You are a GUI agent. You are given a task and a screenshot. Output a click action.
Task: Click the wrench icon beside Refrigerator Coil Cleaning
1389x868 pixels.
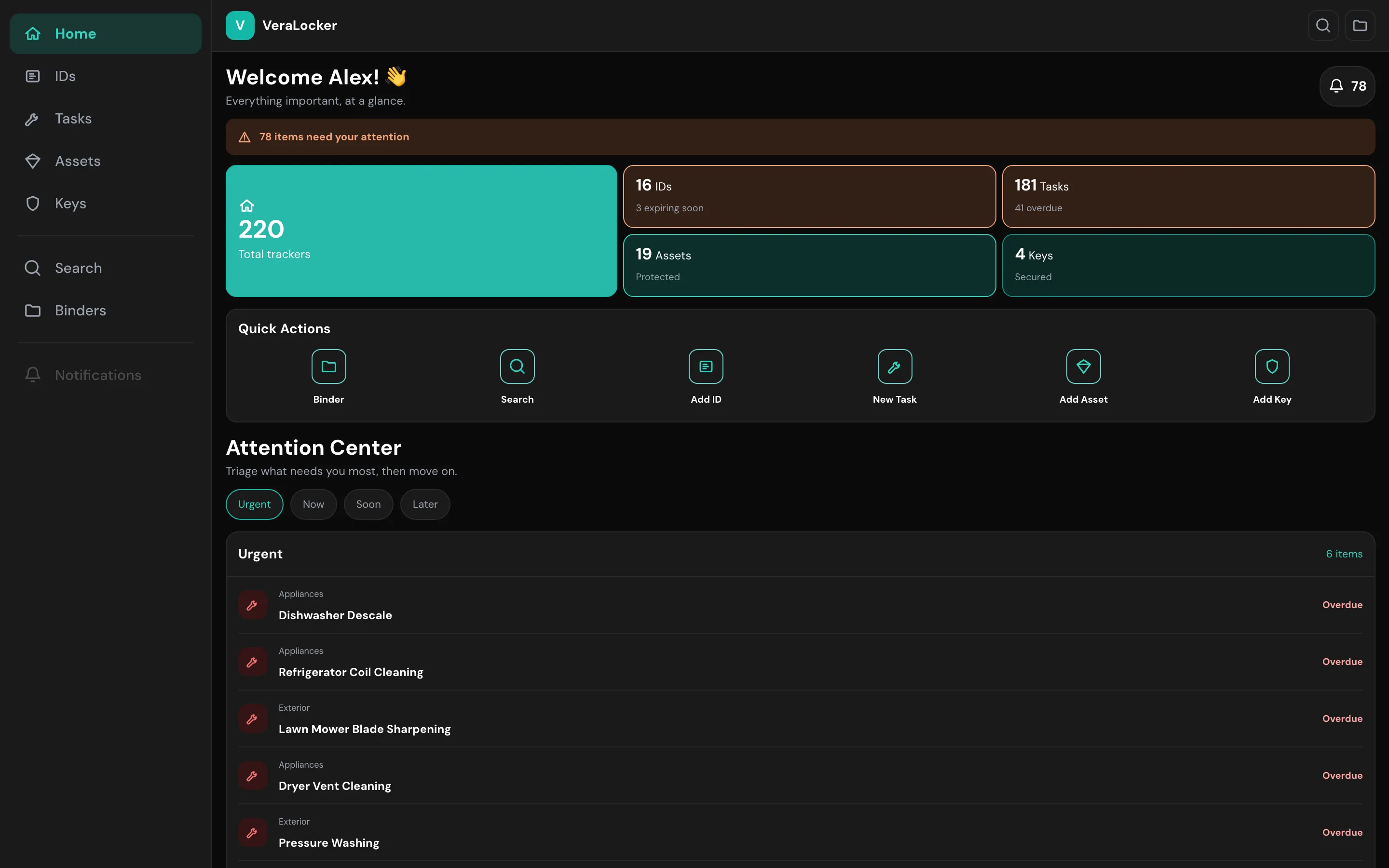[253, 662]
